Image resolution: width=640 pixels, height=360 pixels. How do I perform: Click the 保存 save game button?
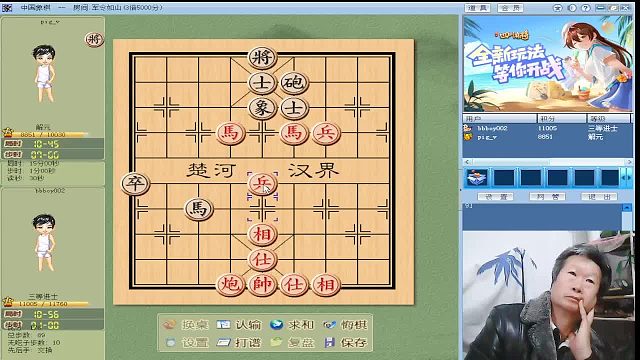click(x=345, y=342)
